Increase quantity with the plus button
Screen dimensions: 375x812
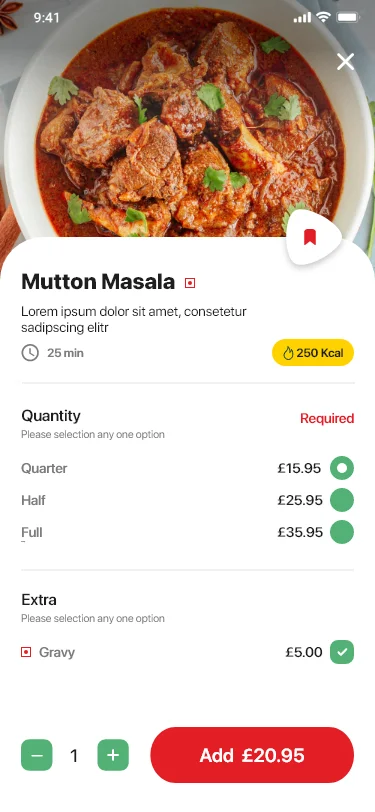(113, 755)
